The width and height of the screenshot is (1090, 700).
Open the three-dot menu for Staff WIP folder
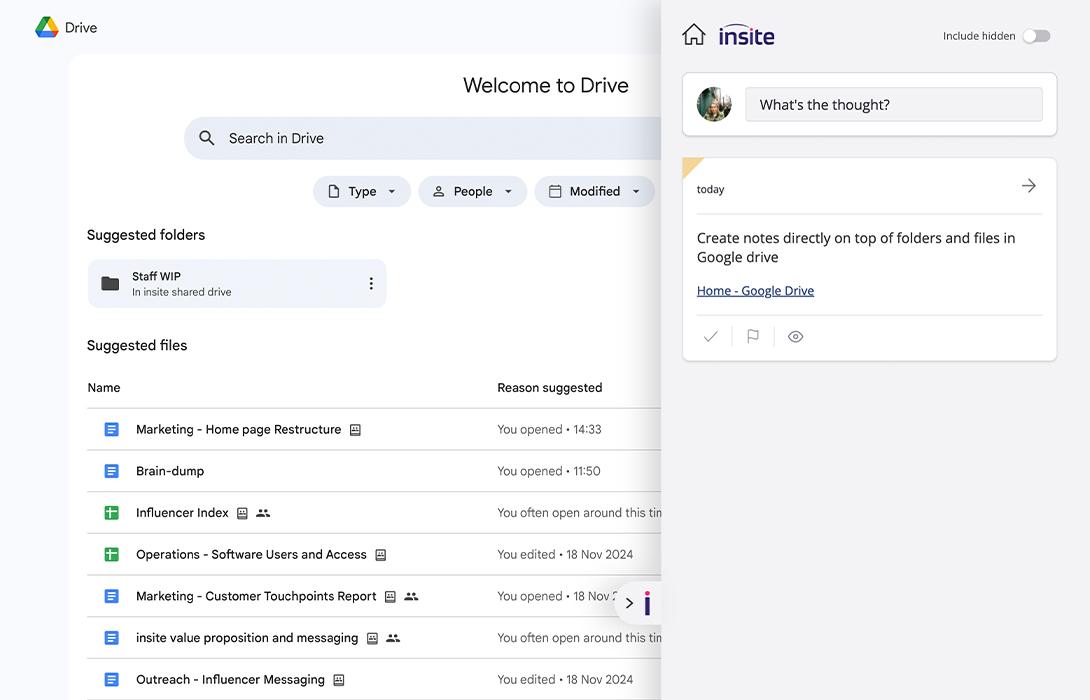(371, 283)
